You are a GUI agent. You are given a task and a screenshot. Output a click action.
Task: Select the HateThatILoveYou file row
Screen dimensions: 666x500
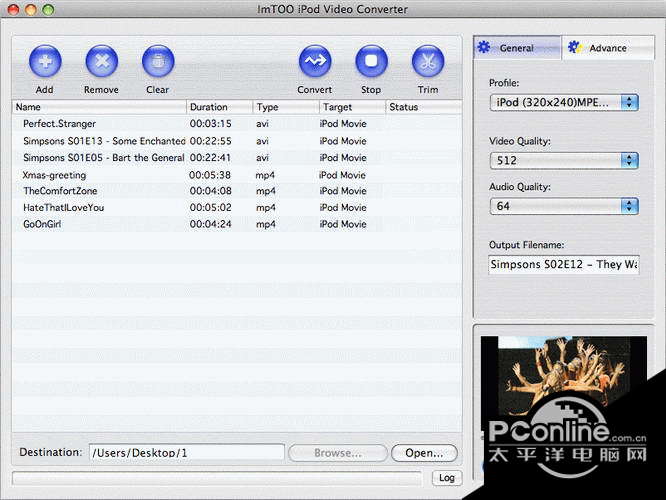coord(237,208)
